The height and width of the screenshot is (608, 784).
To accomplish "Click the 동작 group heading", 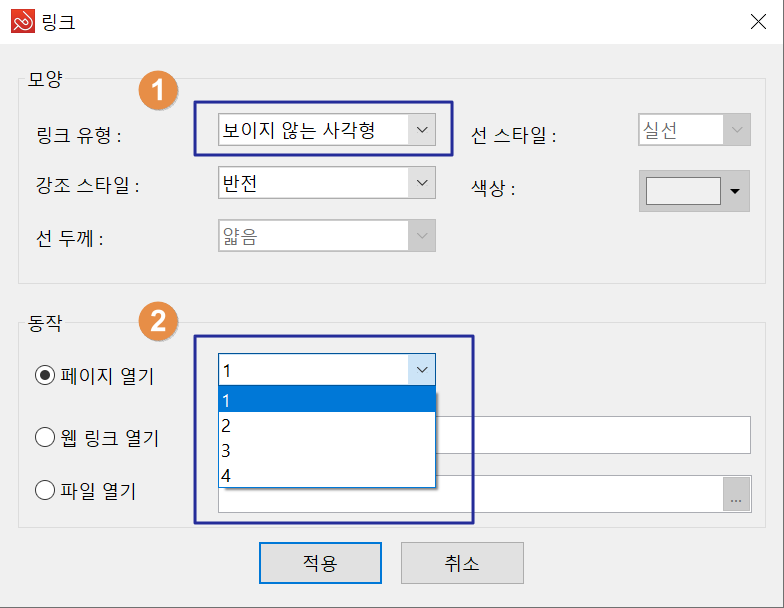I will (44, 323).
